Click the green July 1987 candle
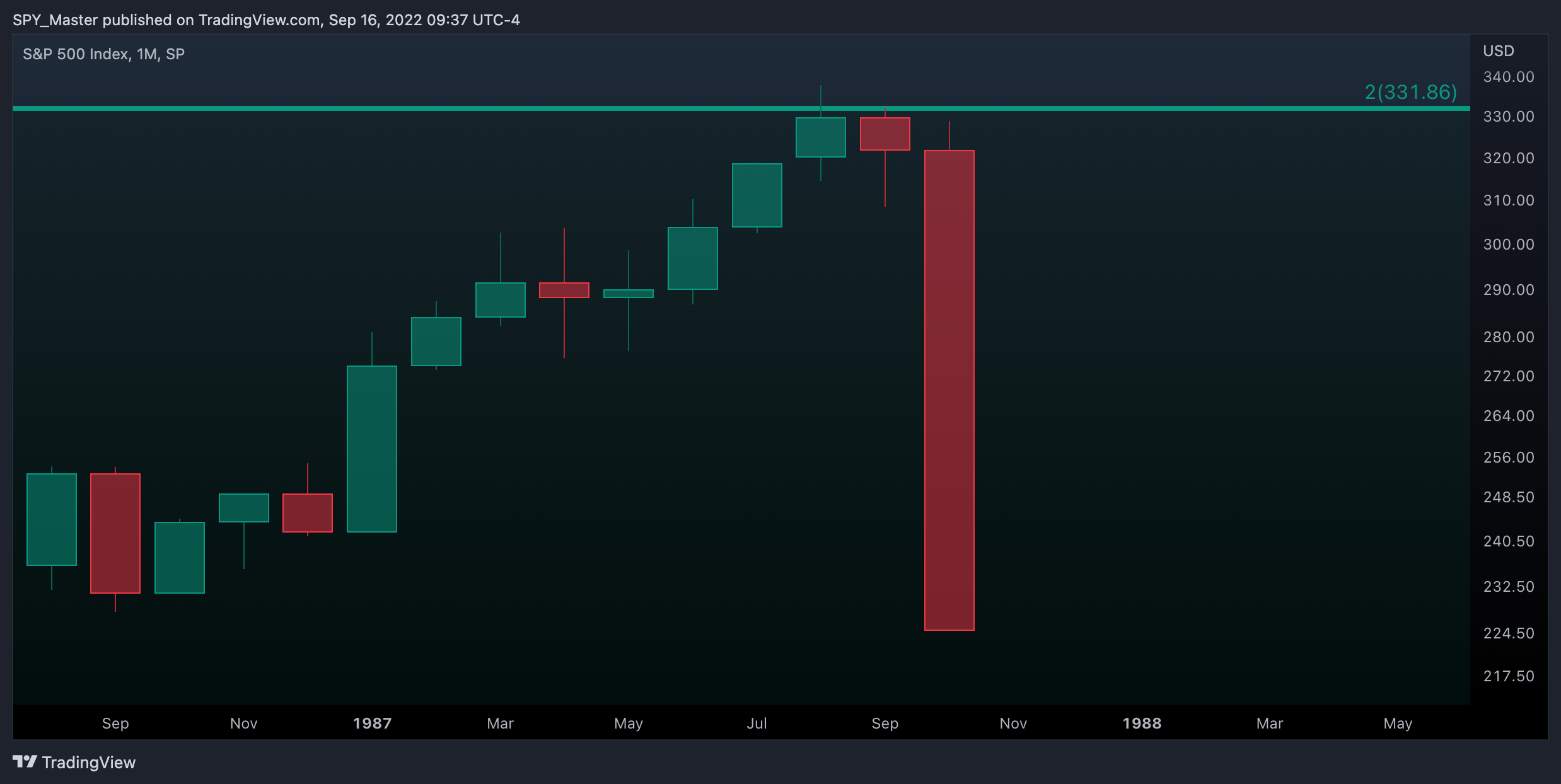 [x=757, y=195]
